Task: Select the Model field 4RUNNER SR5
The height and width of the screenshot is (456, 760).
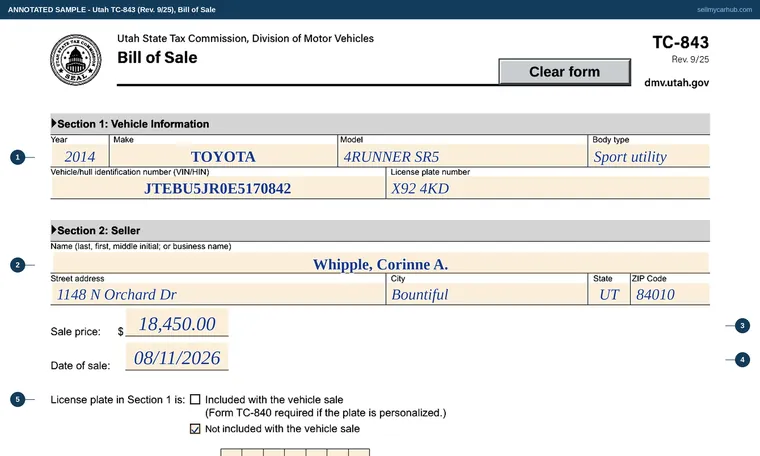Action: pos(462,156)
